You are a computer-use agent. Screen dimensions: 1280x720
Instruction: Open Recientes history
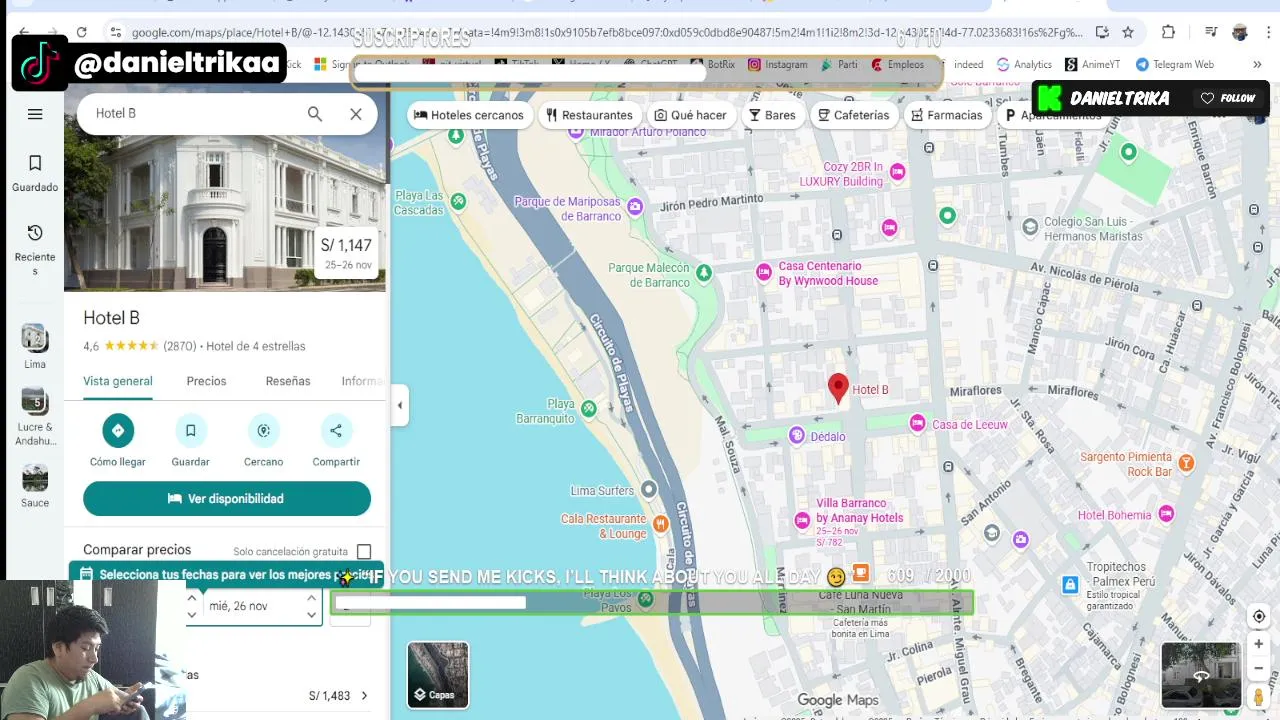click(x=35, y=249)
